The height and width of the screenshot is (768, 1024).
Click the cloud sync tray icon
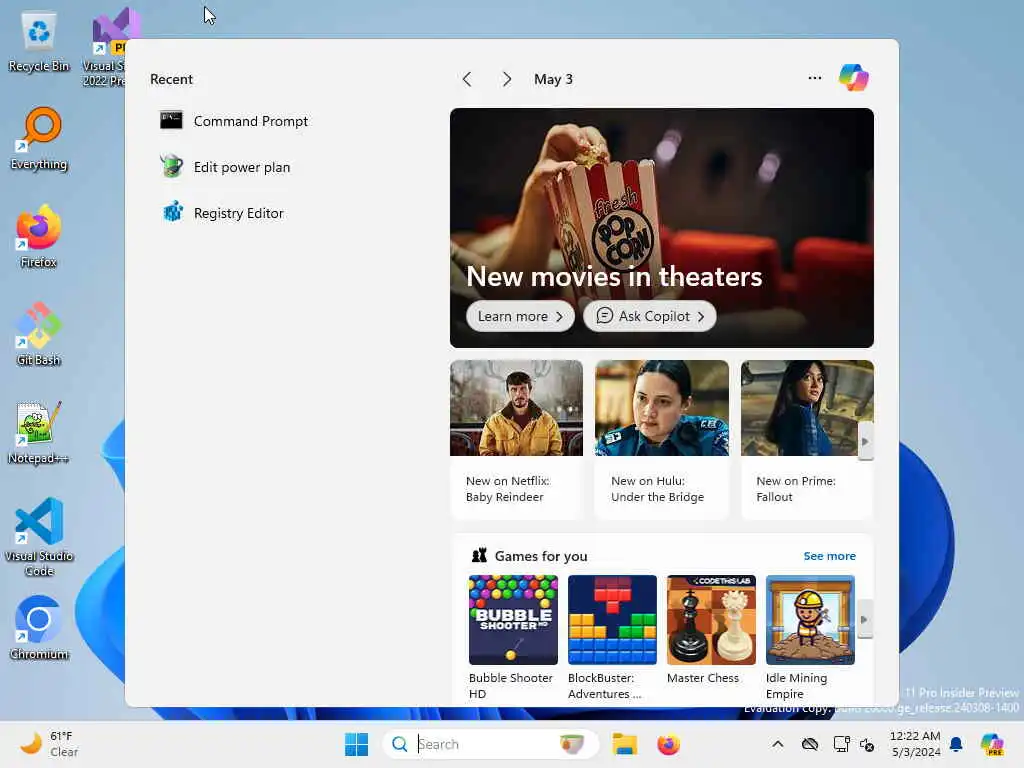(x=810, y=744)
